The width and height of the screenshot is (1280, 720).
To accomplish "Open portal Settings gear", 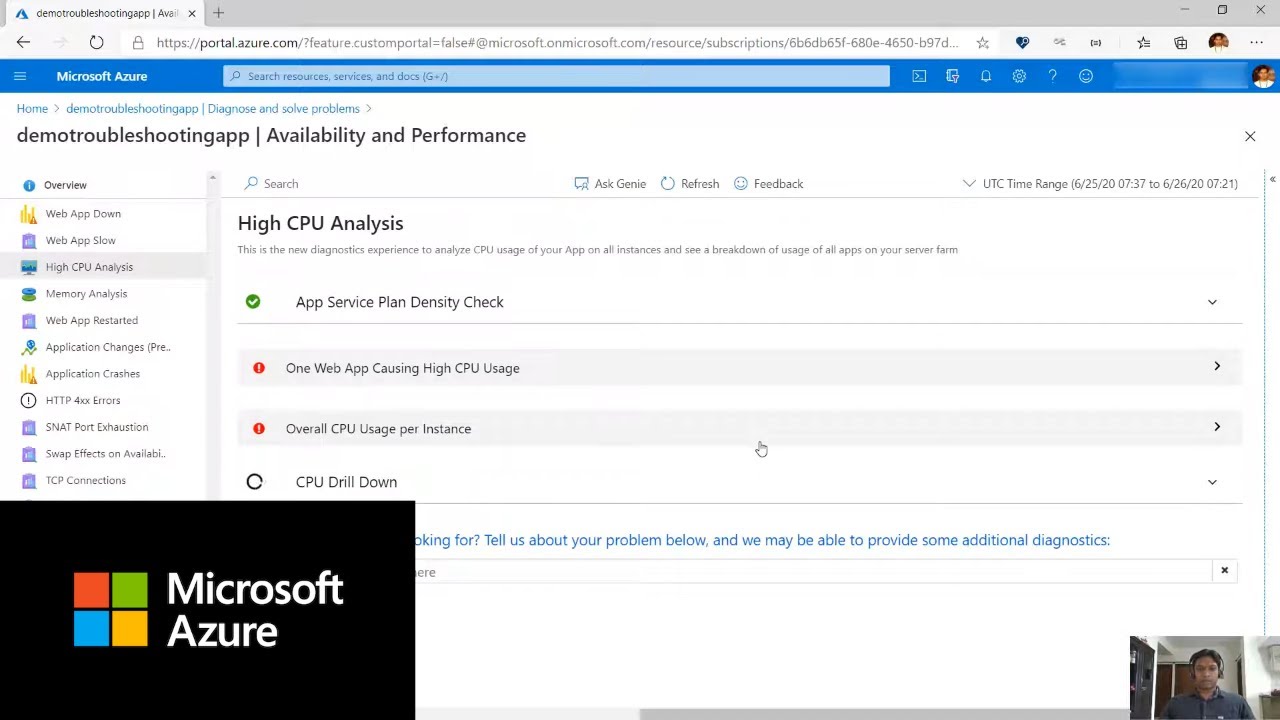I will pyautogui.click(x=1019, y=76).
